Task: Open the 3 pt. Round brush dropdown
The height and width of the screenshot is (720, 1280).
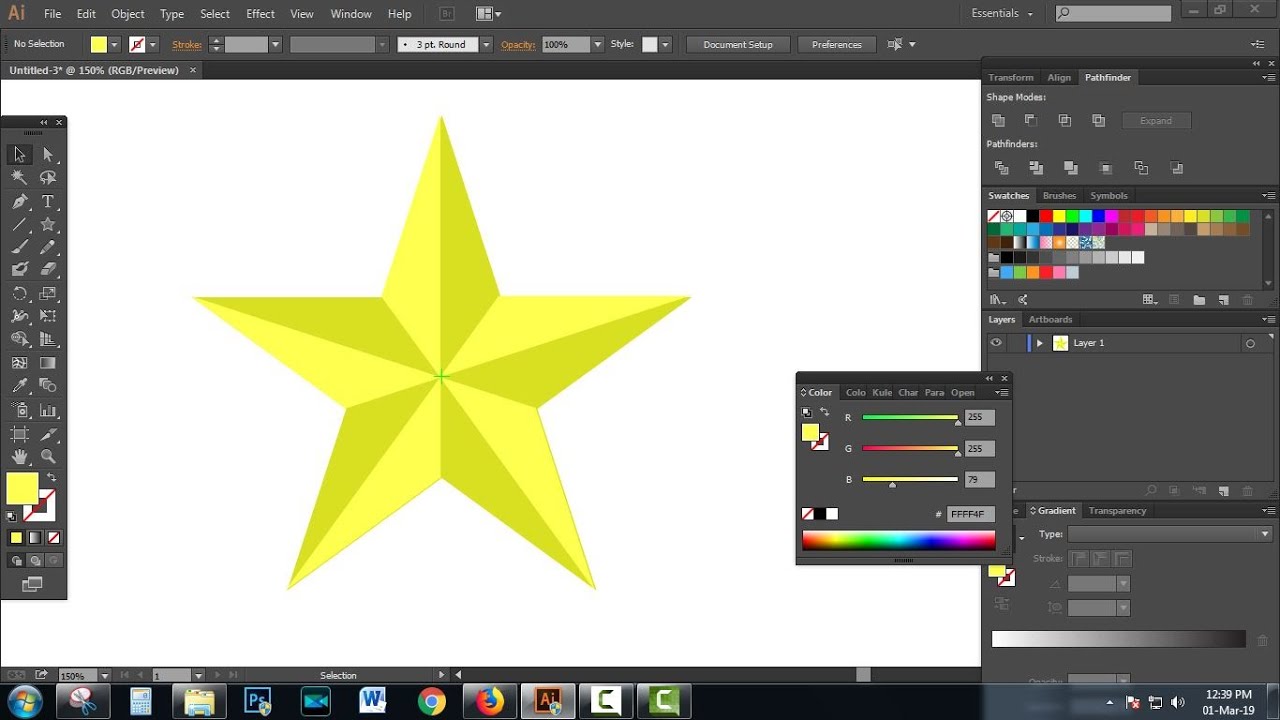Action: tap(486, 44)
